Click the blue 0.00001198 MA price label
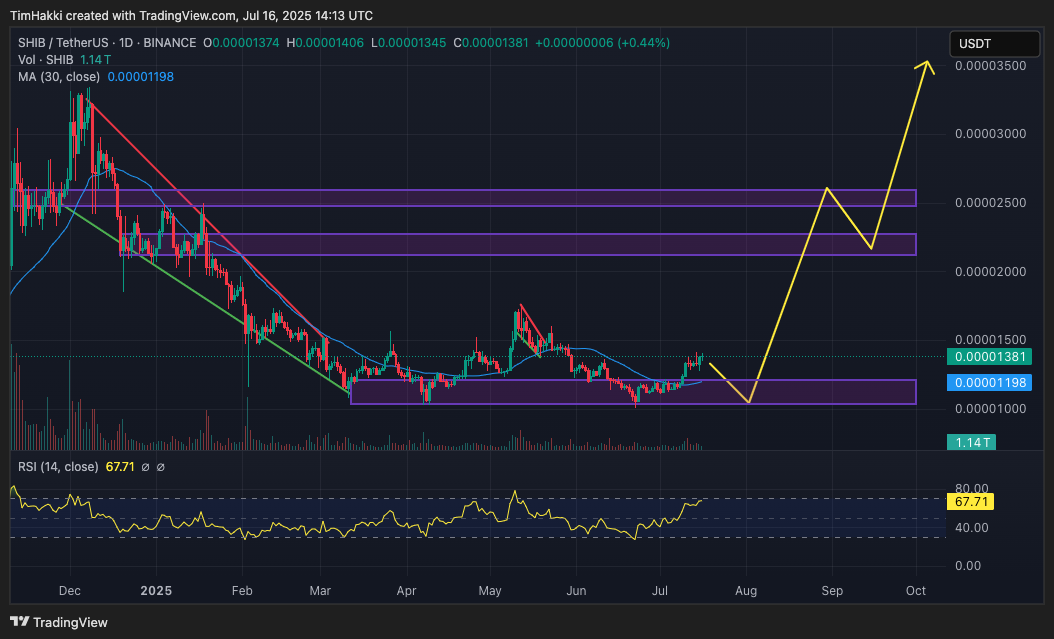The image size is (1054, 639). point(990,382)
